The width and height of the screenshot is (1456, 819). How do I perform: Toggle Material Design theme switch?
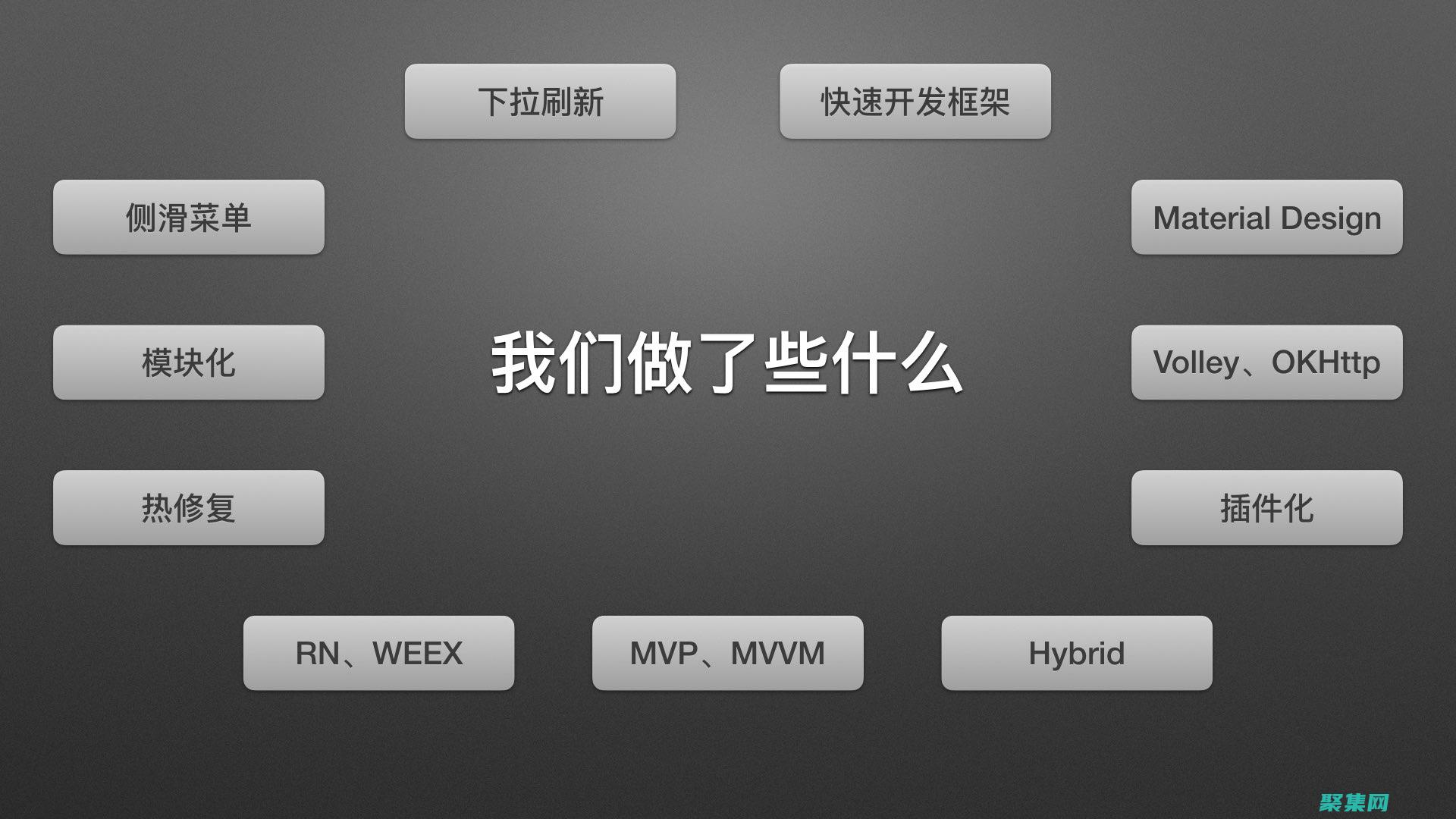[x=1268, y=217]
